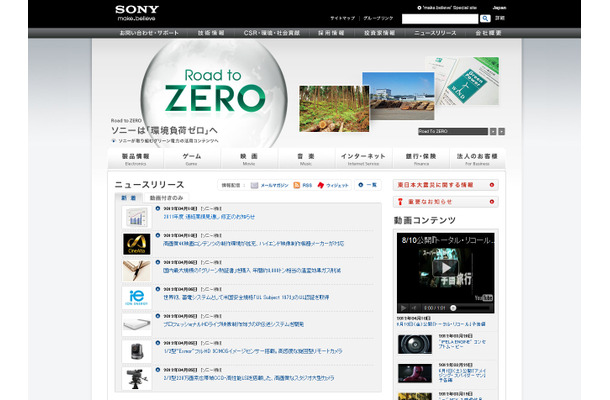Open the 2/3-type CCD studio camera news headline
The image size is (610, 400).
(x=249, y=378)
